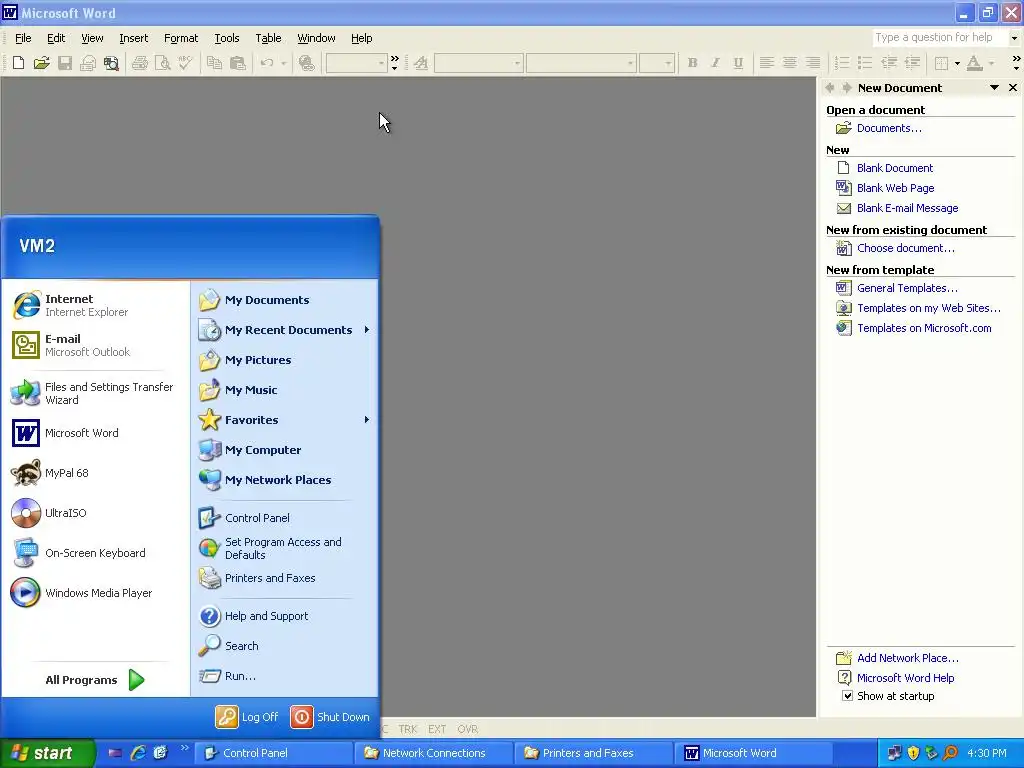Open the Format menu

pyautogui.click(x=181, y=38)
